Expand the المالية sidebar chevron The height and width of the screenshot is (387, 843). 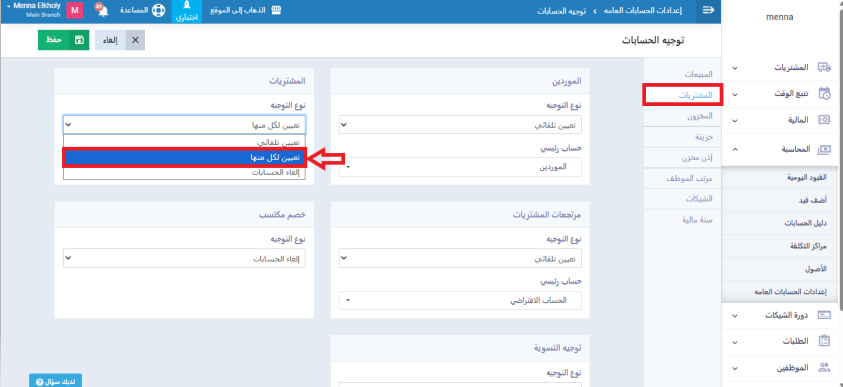(735, 120)
